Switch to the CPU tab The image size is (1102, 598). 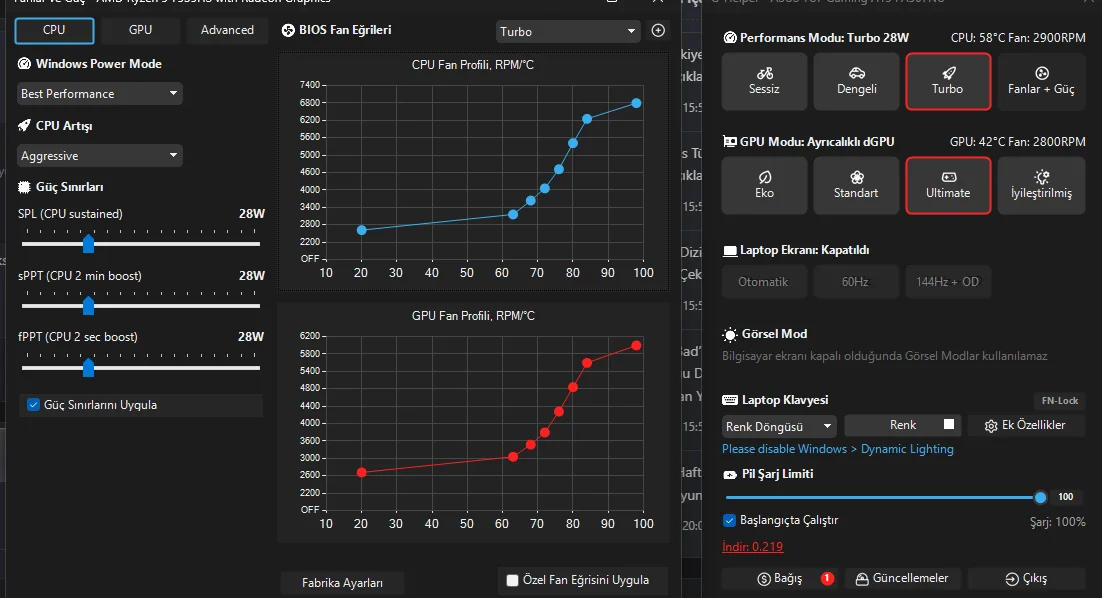54,30
